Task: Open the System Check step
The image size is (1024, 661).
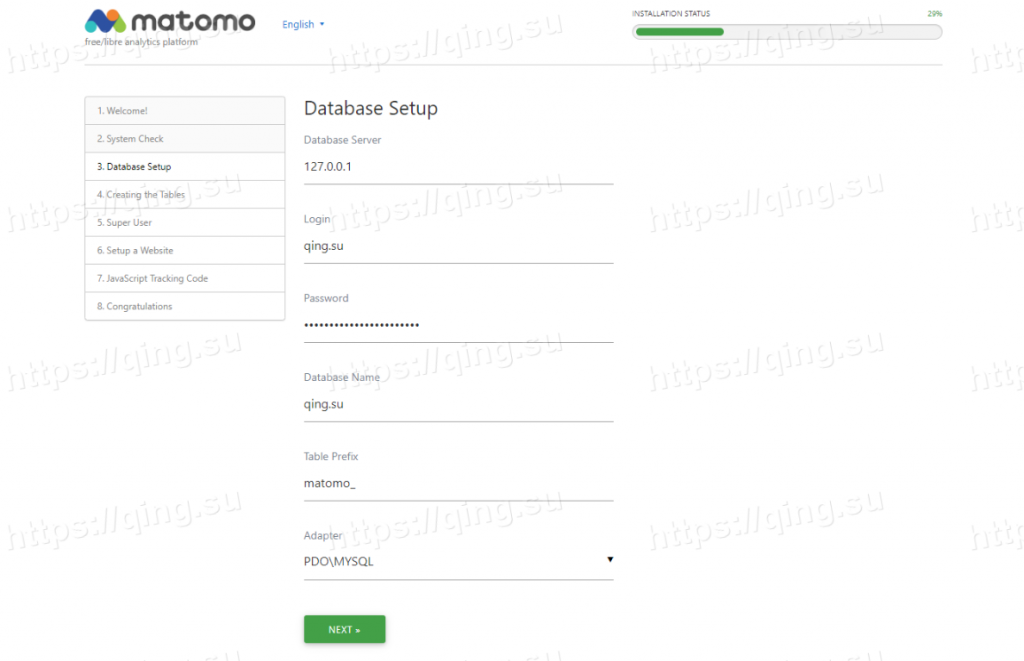Action: (184, 139)
